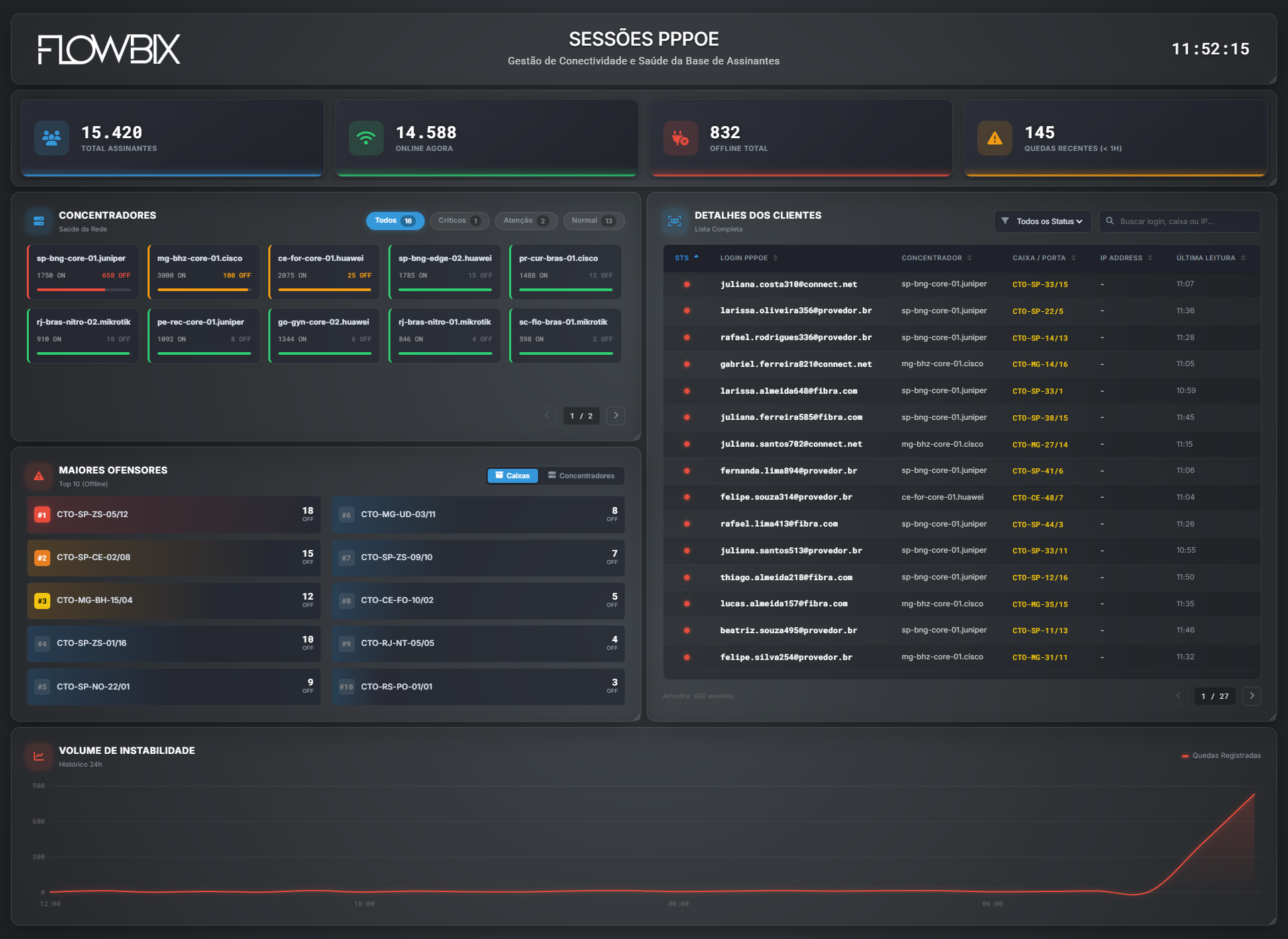Click the total subscribers users icon
Viewport: 1288px width, 939px height.
52,138
